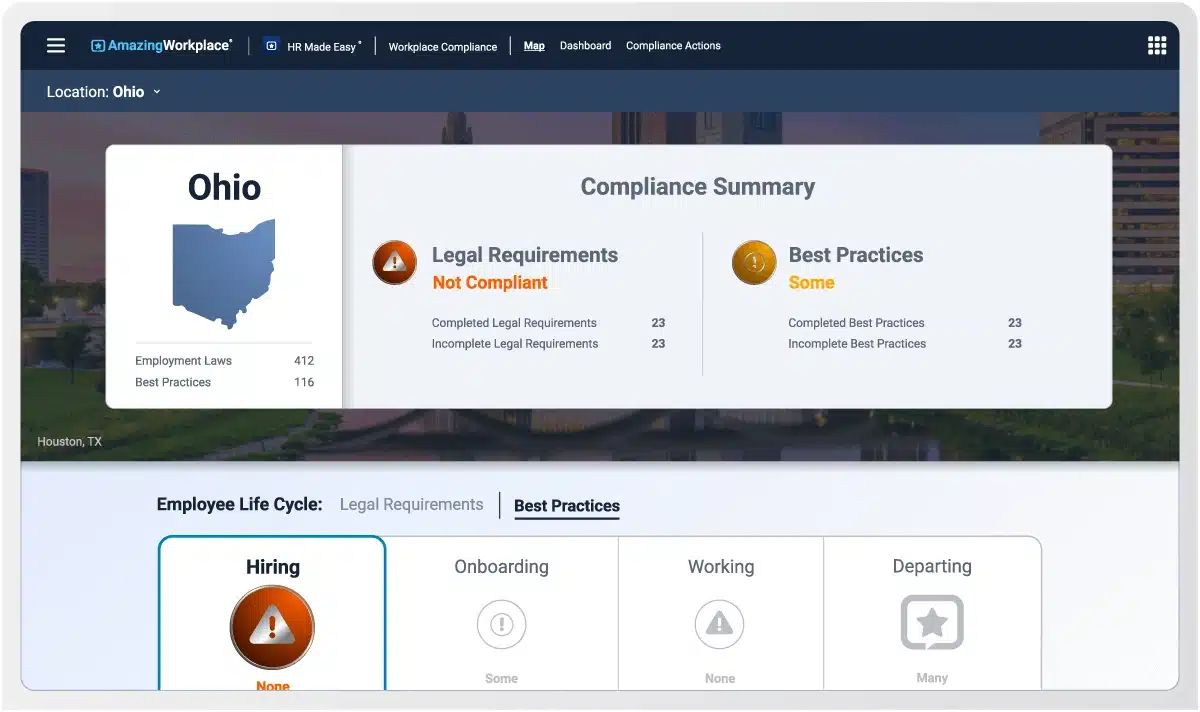Click the Legal Requirements summary heading

coord(525,255)
